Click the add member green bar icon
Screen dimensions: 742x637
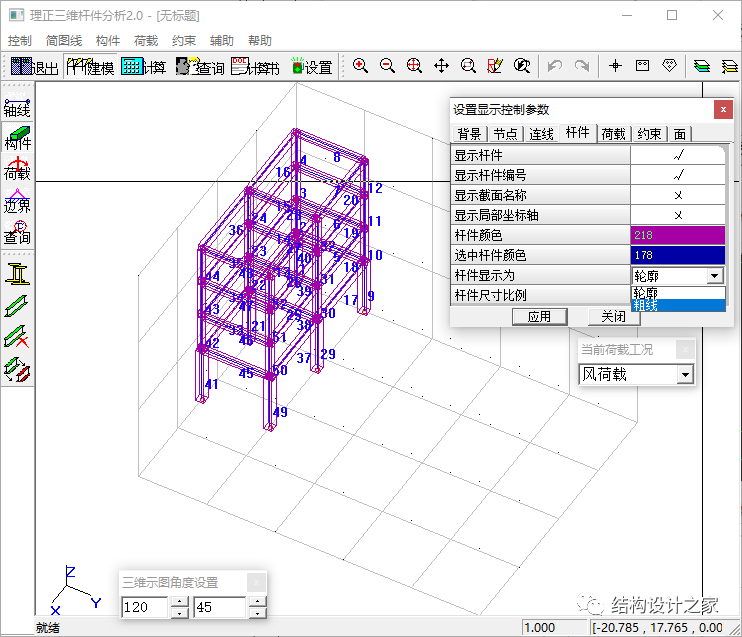click(18, 306)
